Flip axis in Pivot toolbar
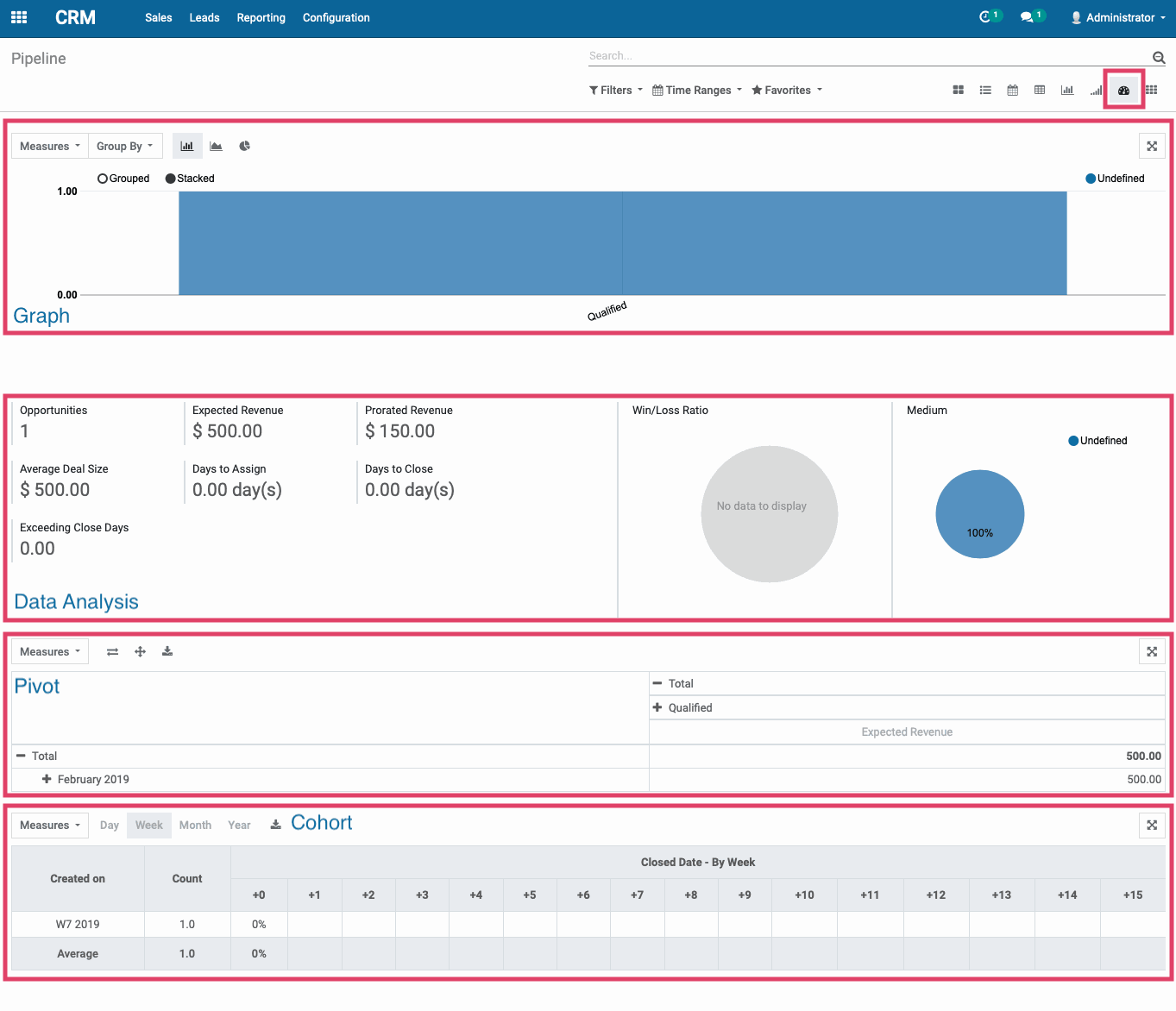The height and width of the screenshot is (1011, 1176). (112, 651)
